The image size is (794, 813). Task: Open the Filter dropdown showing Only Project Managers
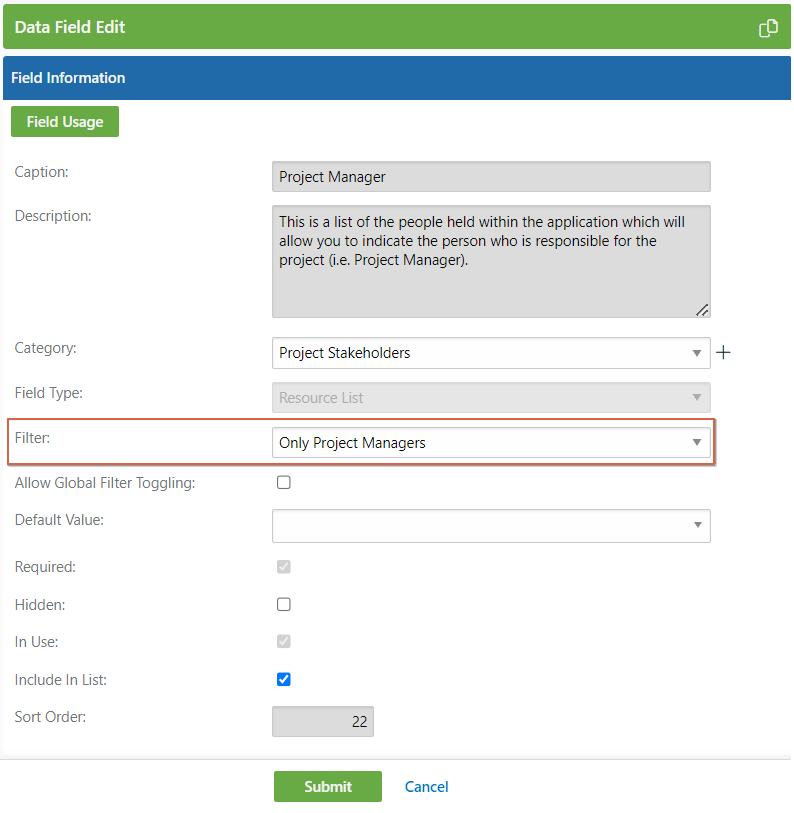click(x=491, y=440)
